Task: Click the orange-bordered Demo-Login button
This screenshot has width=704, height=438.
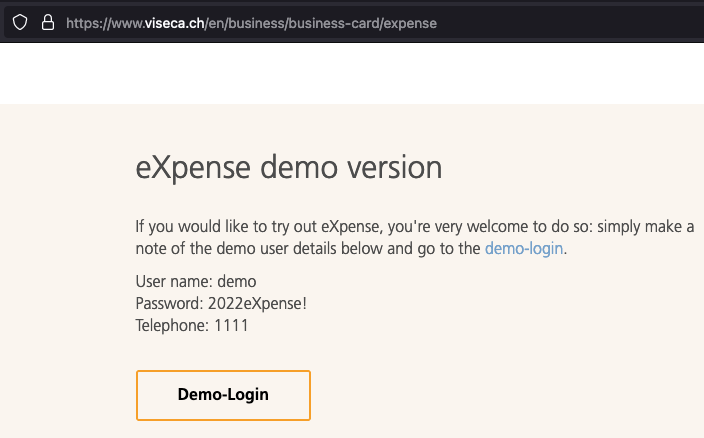Action: click(223, 395)
